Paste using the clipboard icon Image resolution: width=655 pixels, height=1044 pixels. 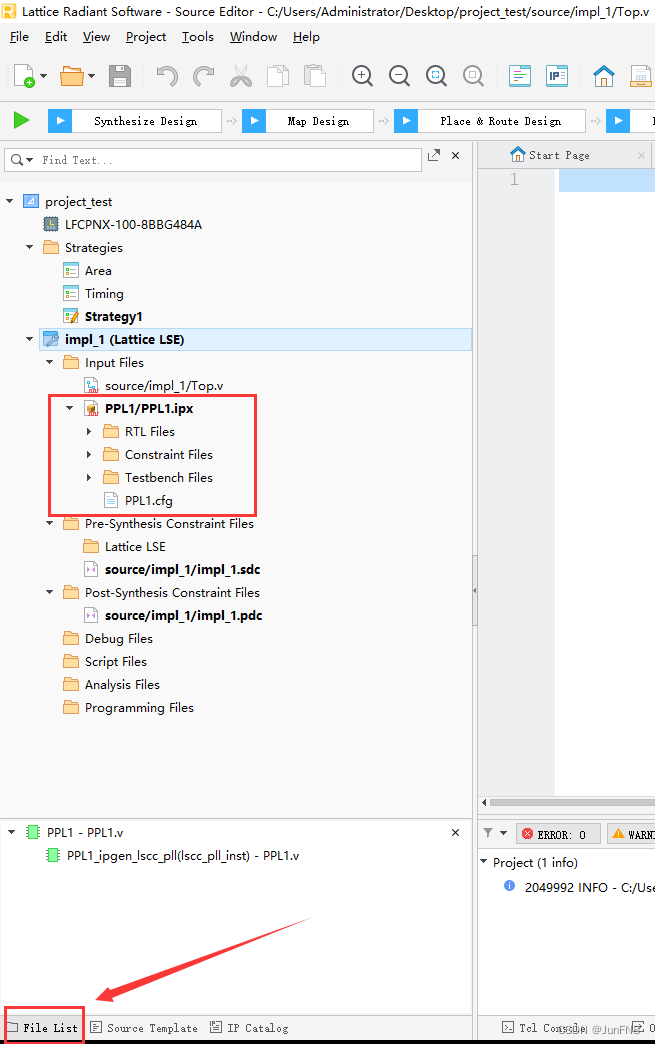(315, 76)
